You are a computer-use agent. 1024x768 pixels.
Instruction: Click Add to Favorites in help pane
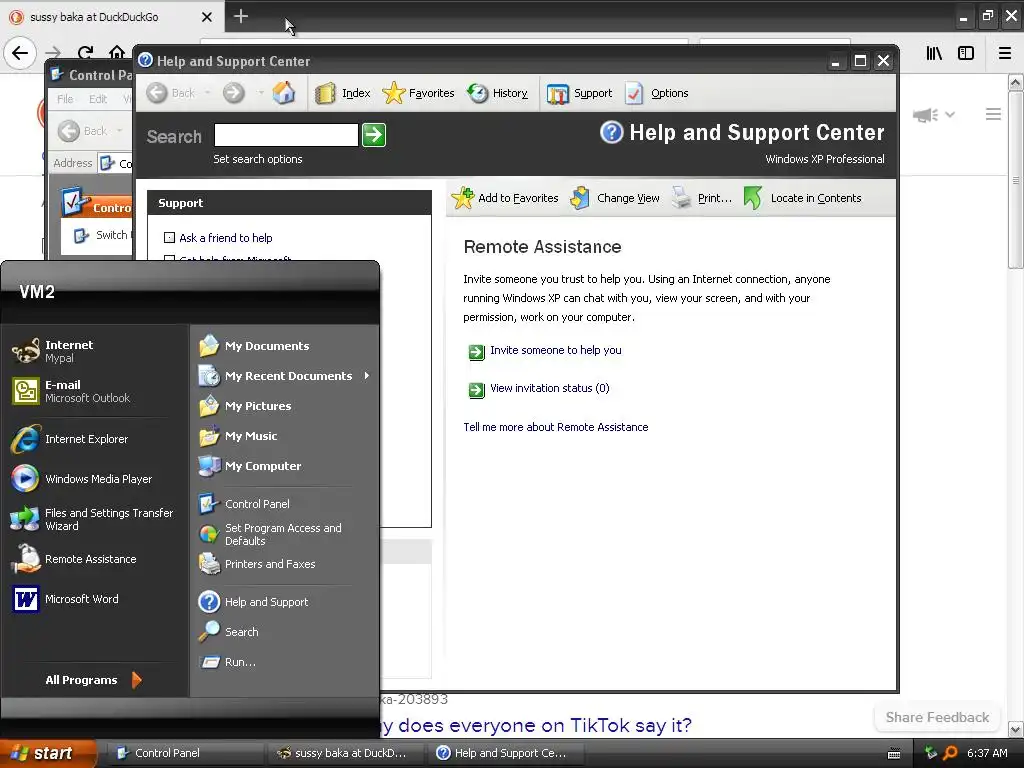point(505,198)
